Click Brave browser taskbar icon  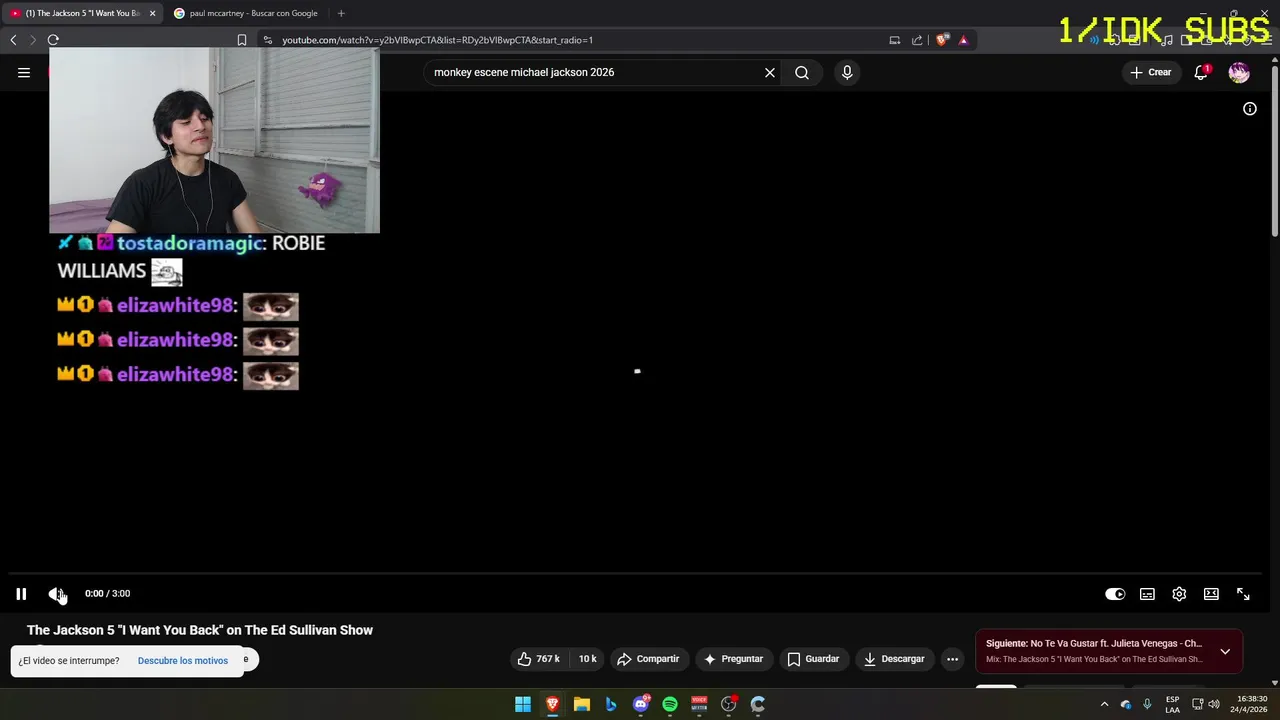(x=552, y=704)
